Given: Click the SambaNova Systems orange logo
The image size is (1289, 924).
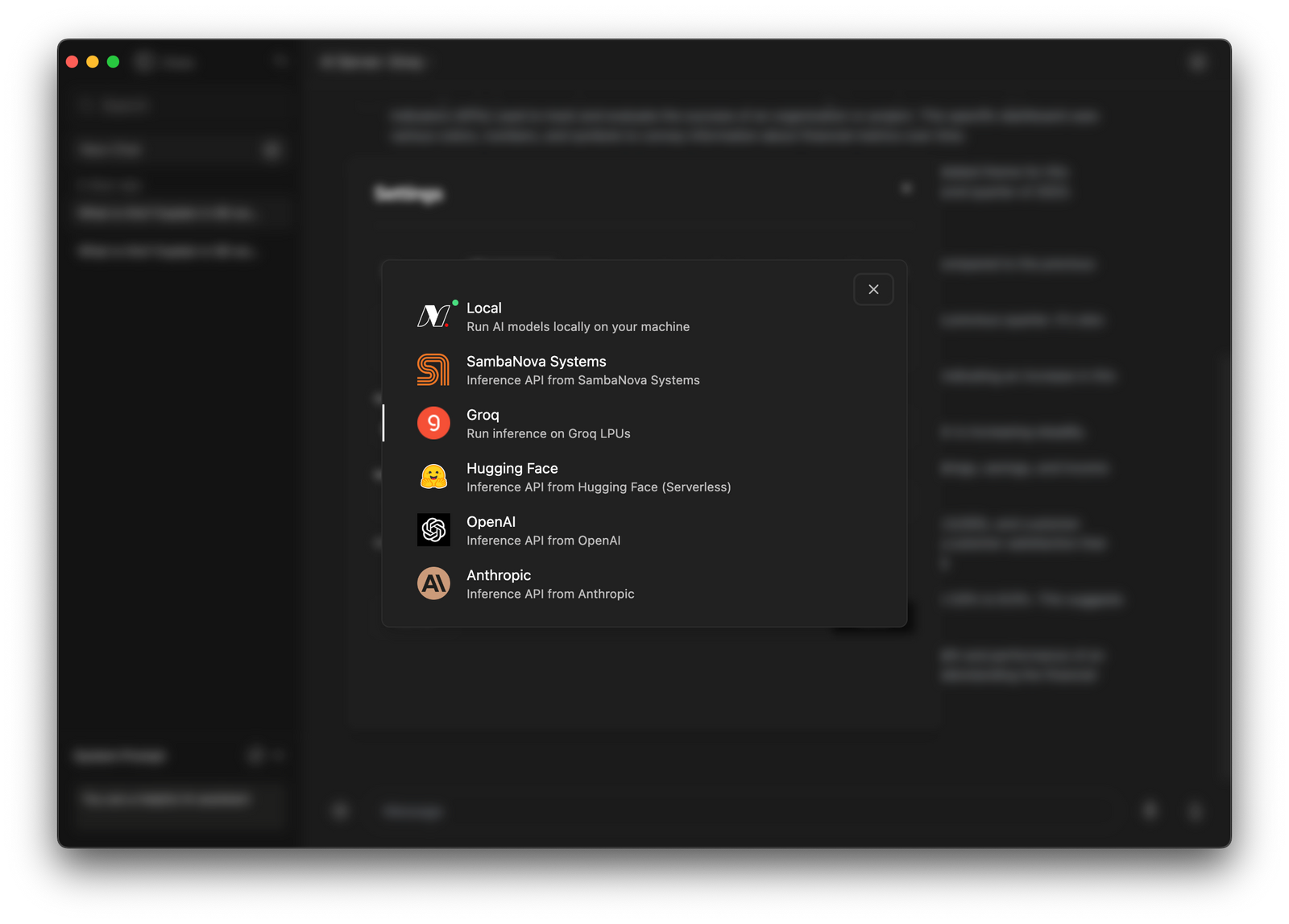Looking at the screenshot, I should coord(433,370).
